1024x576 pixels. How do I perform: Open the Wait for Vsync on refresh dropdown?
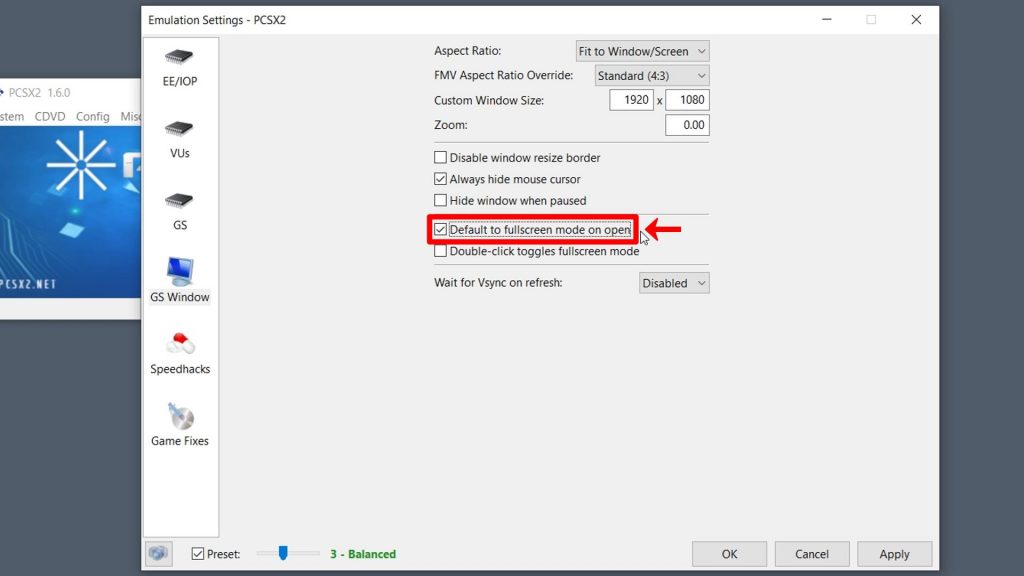(673, 282)
